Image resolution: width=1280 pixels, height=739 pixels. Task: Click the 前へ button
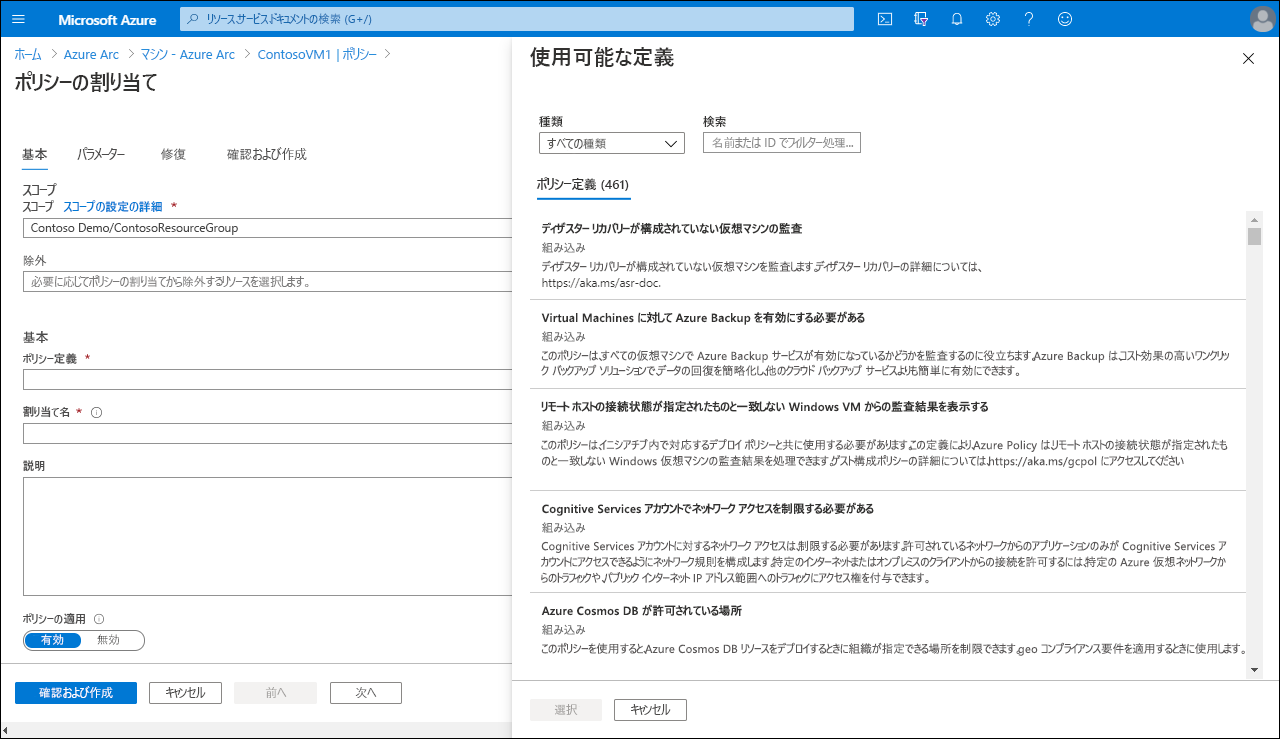275,693
